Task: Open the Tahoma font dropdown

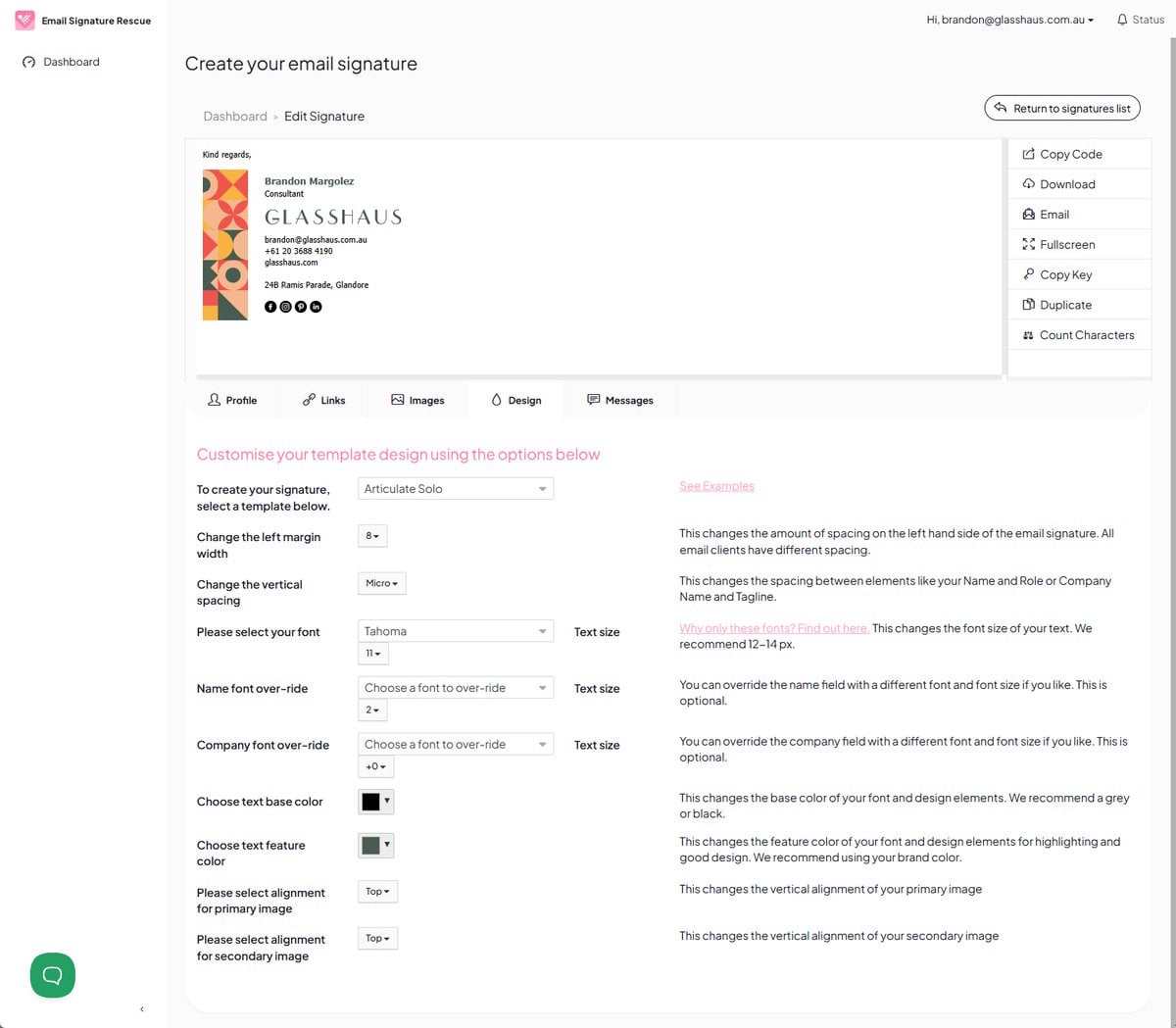Action: [x=456, y=631]
